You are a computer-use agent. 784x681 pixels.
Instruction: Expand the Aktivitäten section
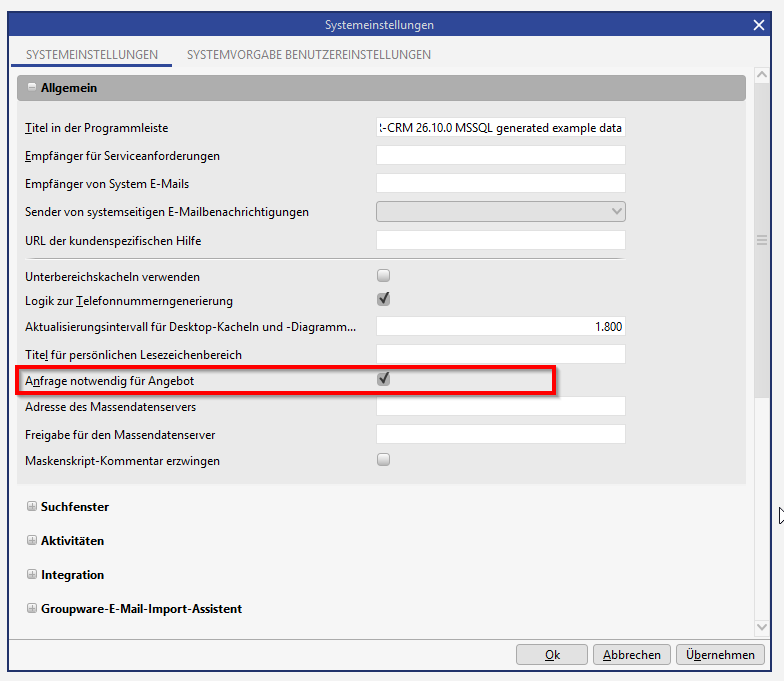point(32,540)
